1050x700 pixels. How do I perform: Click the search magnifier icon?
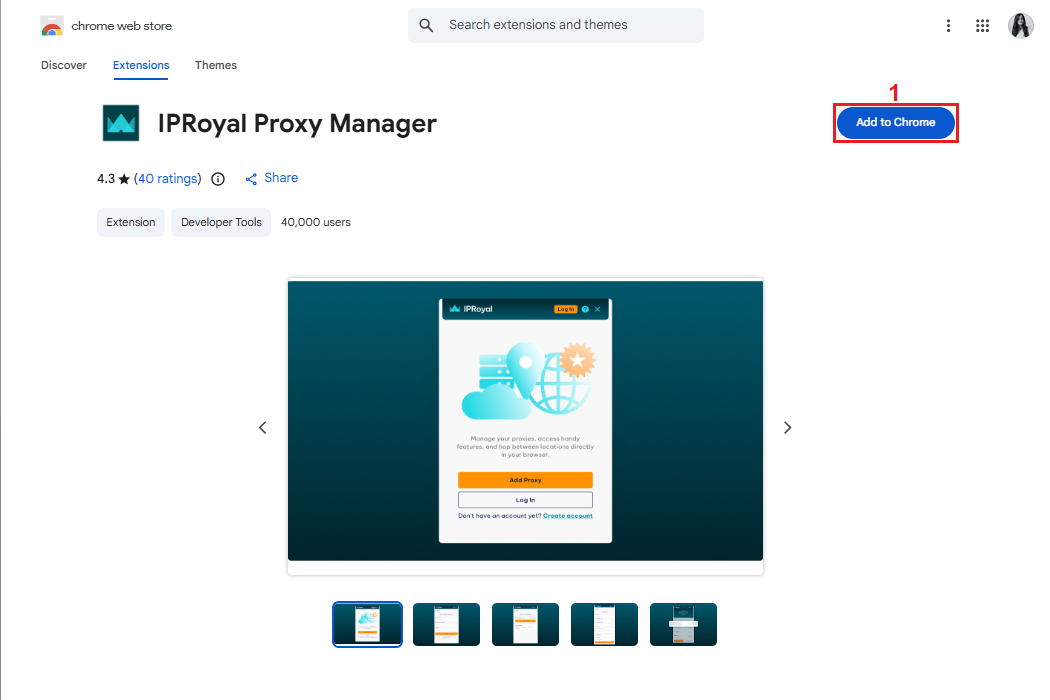click(x=427, y=26)
